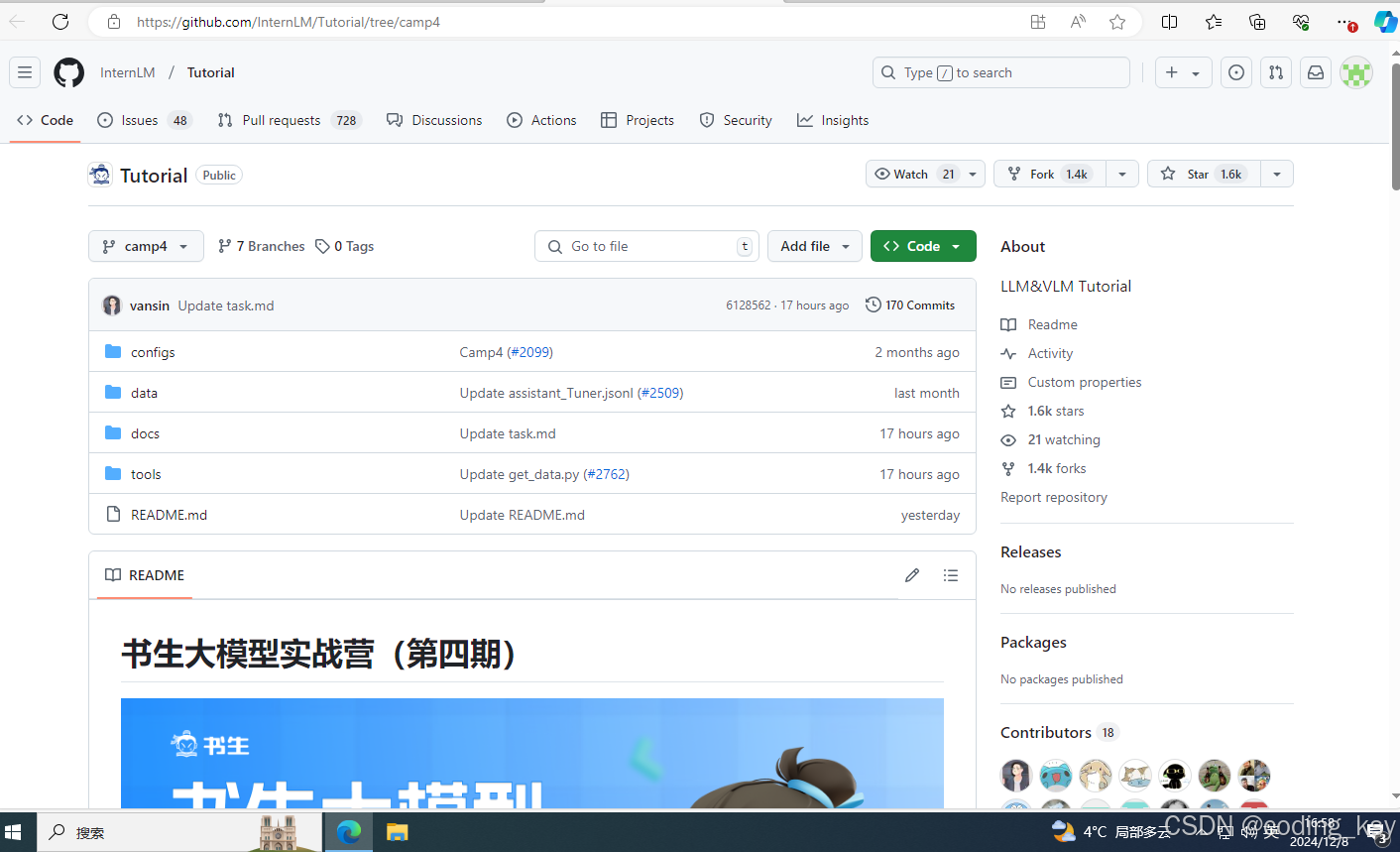The height and width of the screenshot is (852, 1400).
Task: Expand the green Code dropdown button
Action: [923, 246]
